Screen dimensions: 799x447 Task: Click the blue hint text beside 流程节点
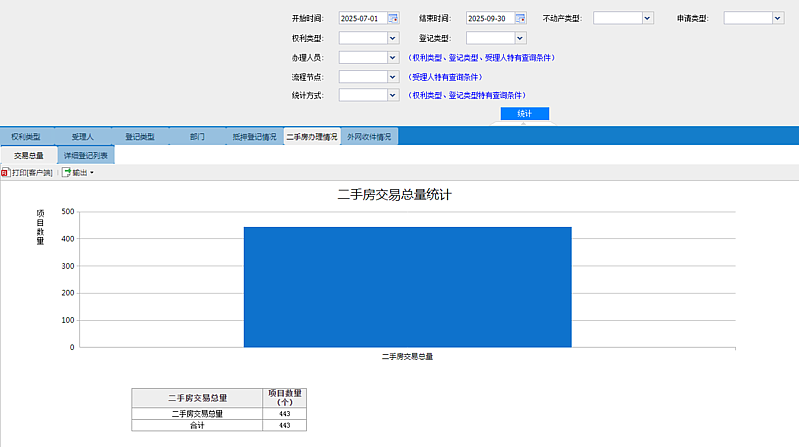click(x=445, y=77)
